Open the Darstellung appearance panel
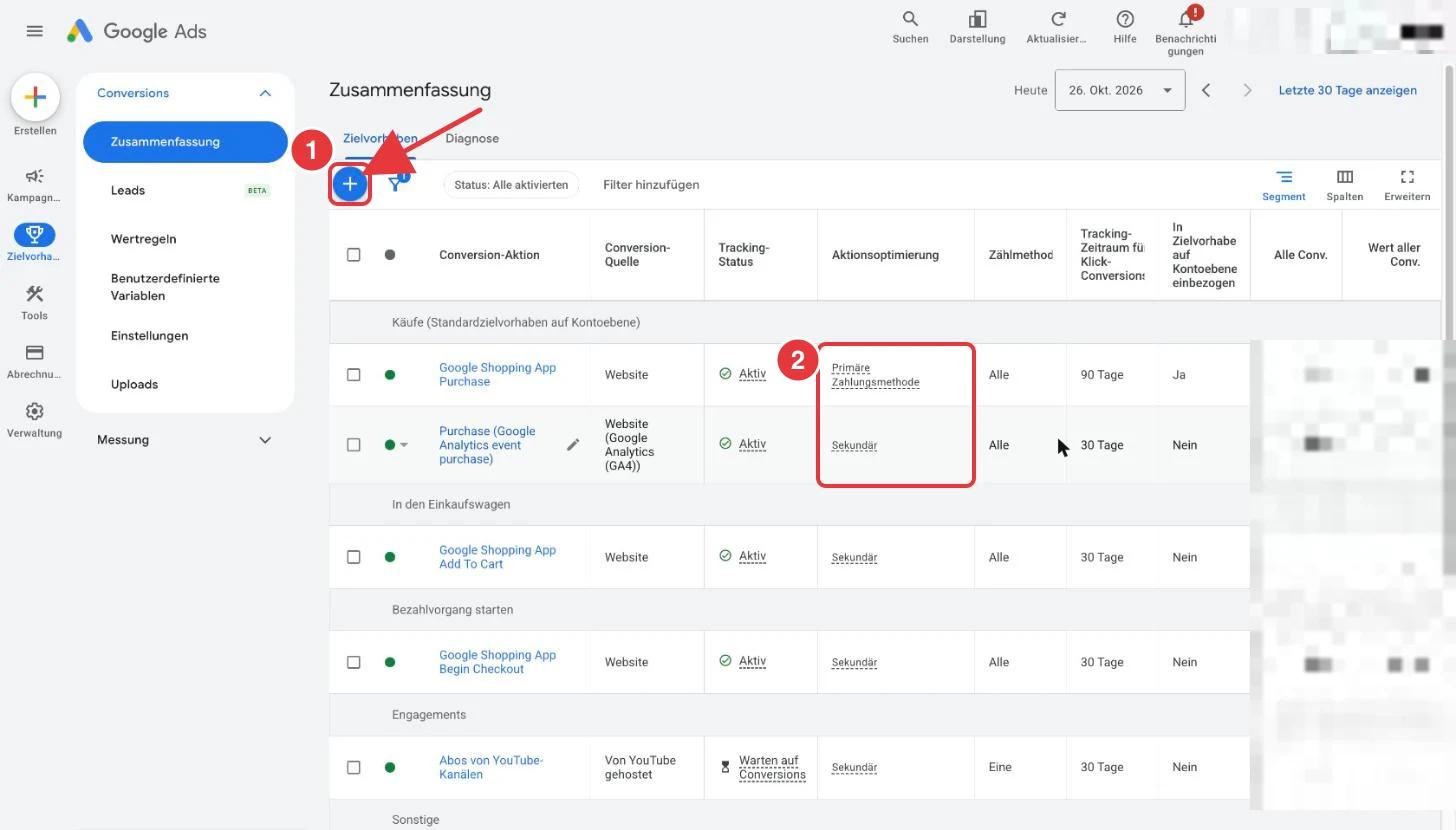Screen dimensions: 1456x830 click(x=977, y=27)
